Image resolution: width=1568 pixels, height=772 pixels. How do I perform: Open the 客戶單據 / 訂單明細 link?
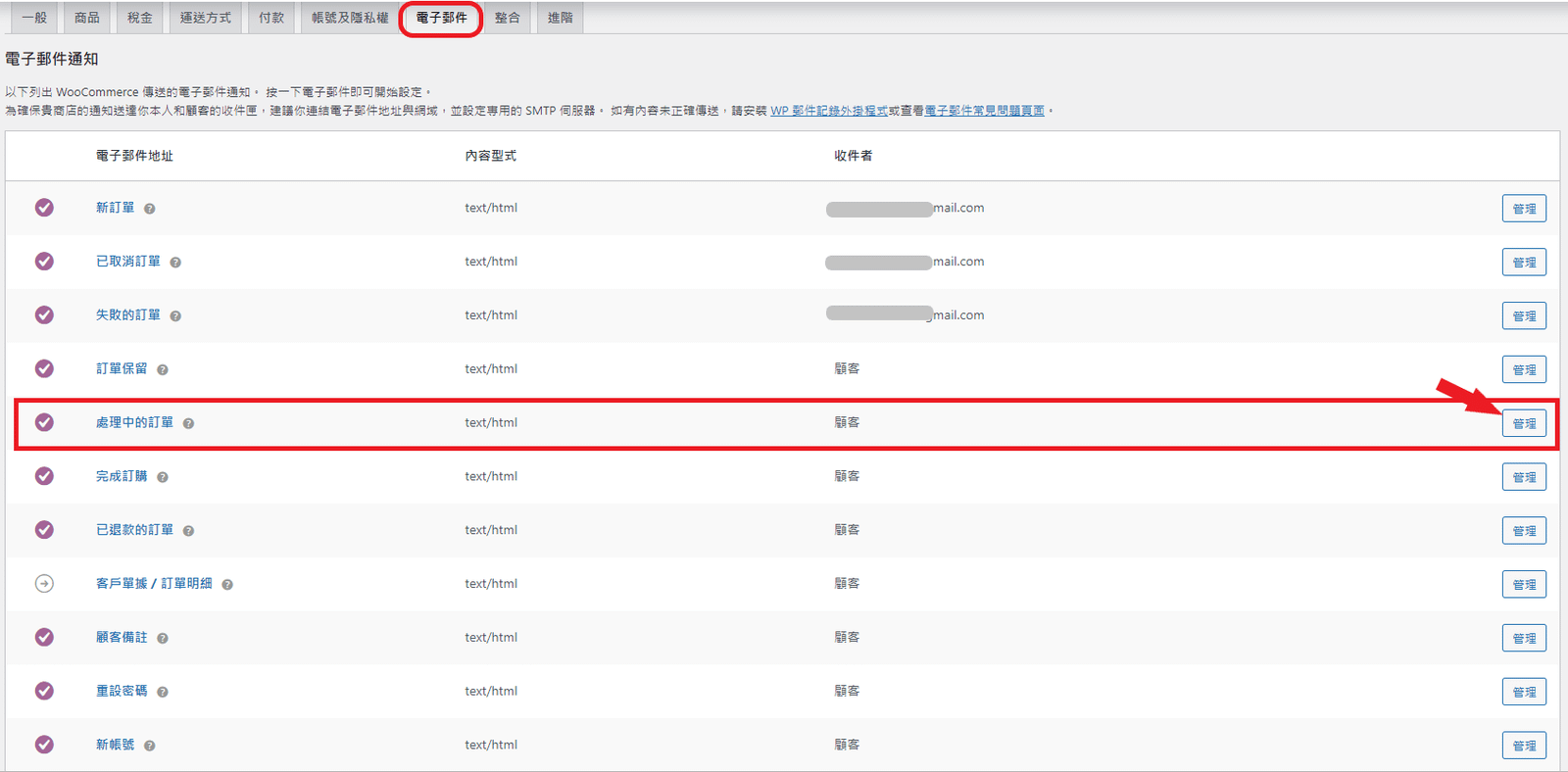tap(154, 584)
